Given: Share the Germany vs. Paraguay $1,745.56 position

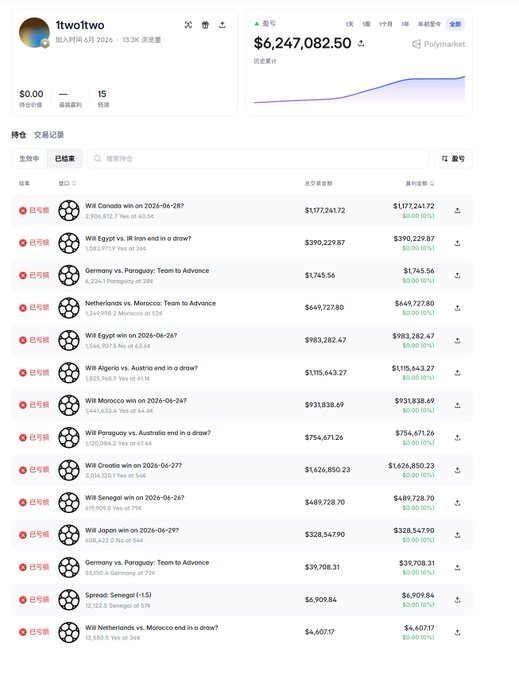Looking at the screenshot, I should (457, 275).
